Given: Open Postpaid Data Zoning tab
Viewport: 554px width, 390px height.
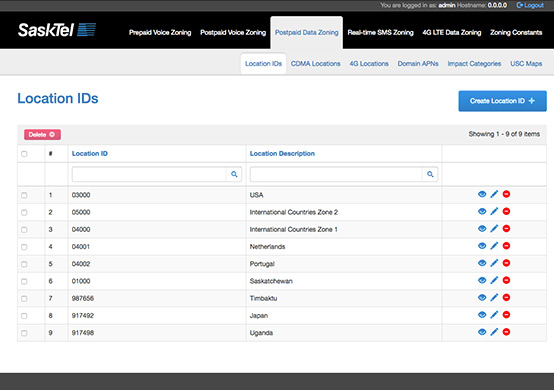Looking at the screenshot, I should click(307, 32).
